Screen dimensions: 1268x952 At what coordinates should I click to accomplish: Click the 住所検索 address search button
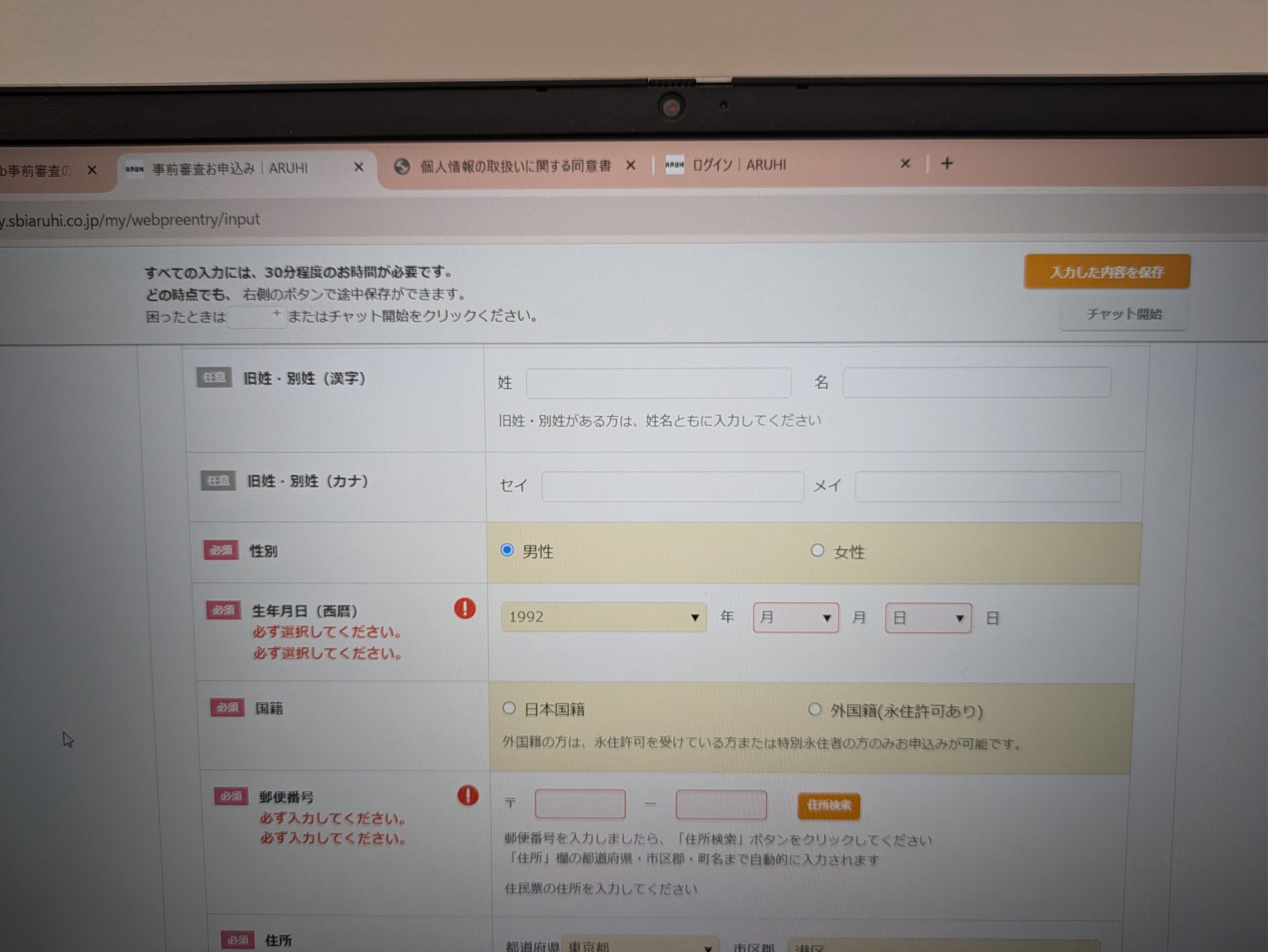click(828, 806)
